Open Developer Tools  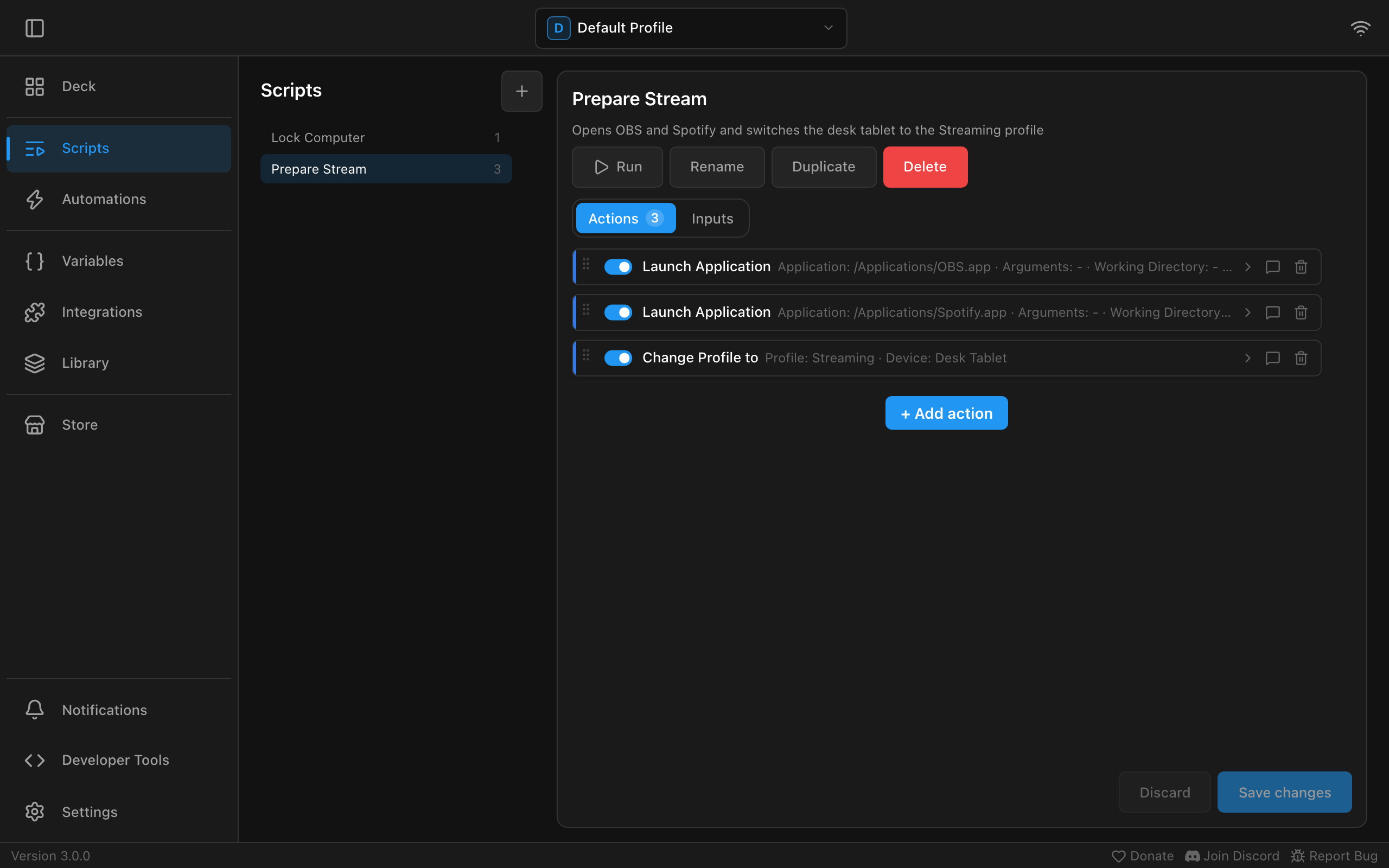click(x=119, y=760)
